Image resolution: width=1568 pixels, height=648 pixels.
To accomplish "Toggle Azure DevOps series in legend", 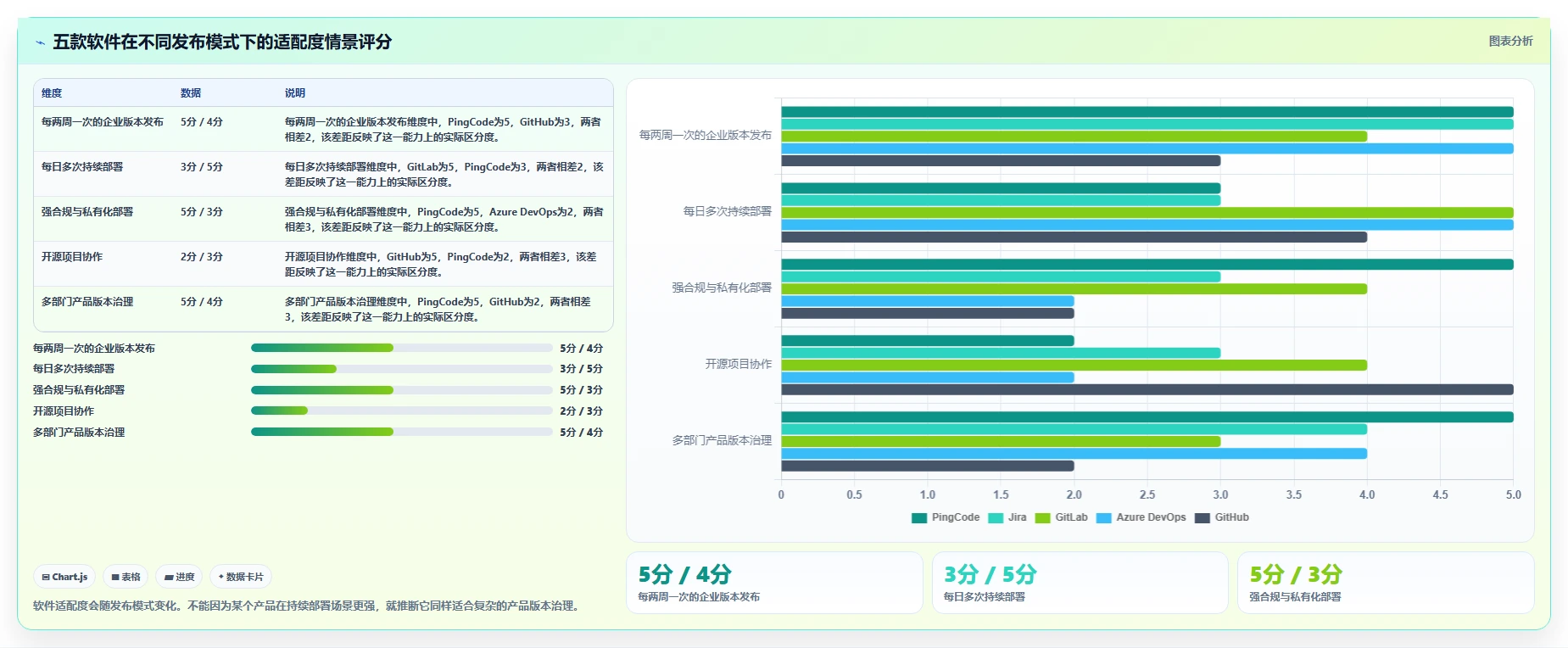I will (1141, 518).
